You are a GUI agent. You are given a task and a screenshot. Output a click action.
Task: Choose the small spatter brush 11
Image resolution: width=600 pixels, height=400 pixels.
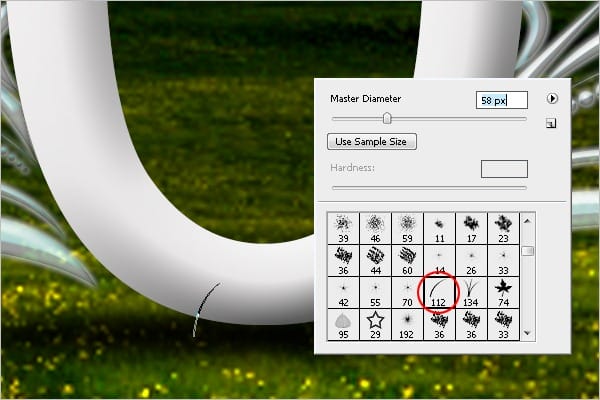tap(439, 229)
